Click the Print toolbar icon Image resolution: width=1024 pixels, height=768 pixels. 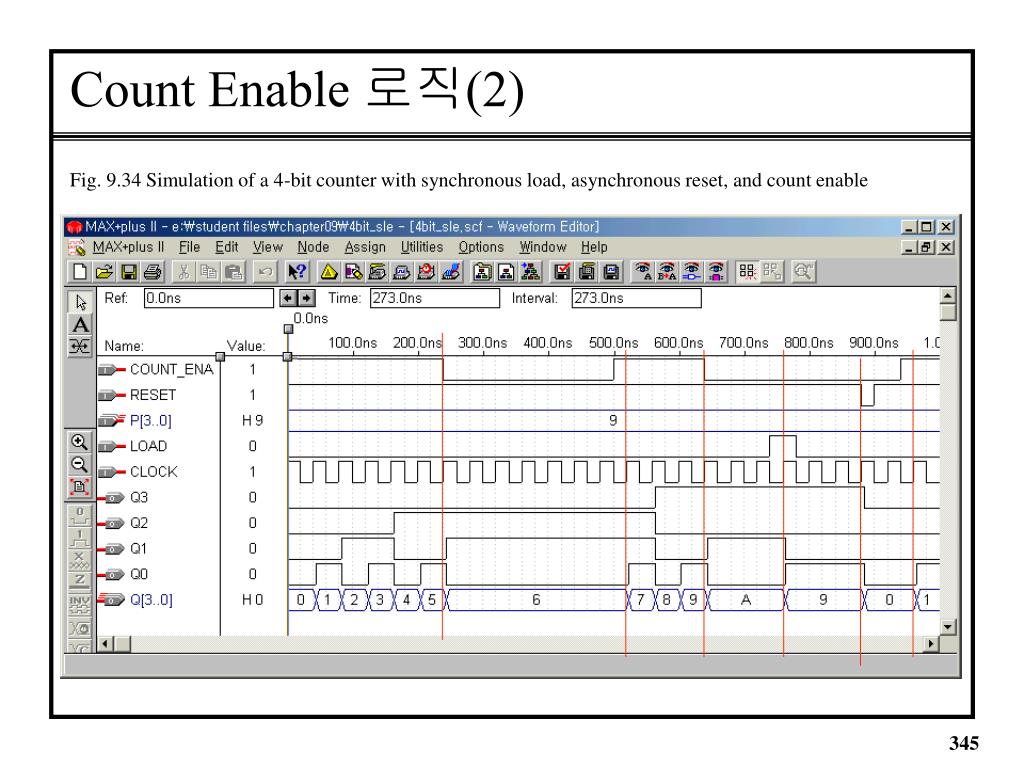point(153,272)
